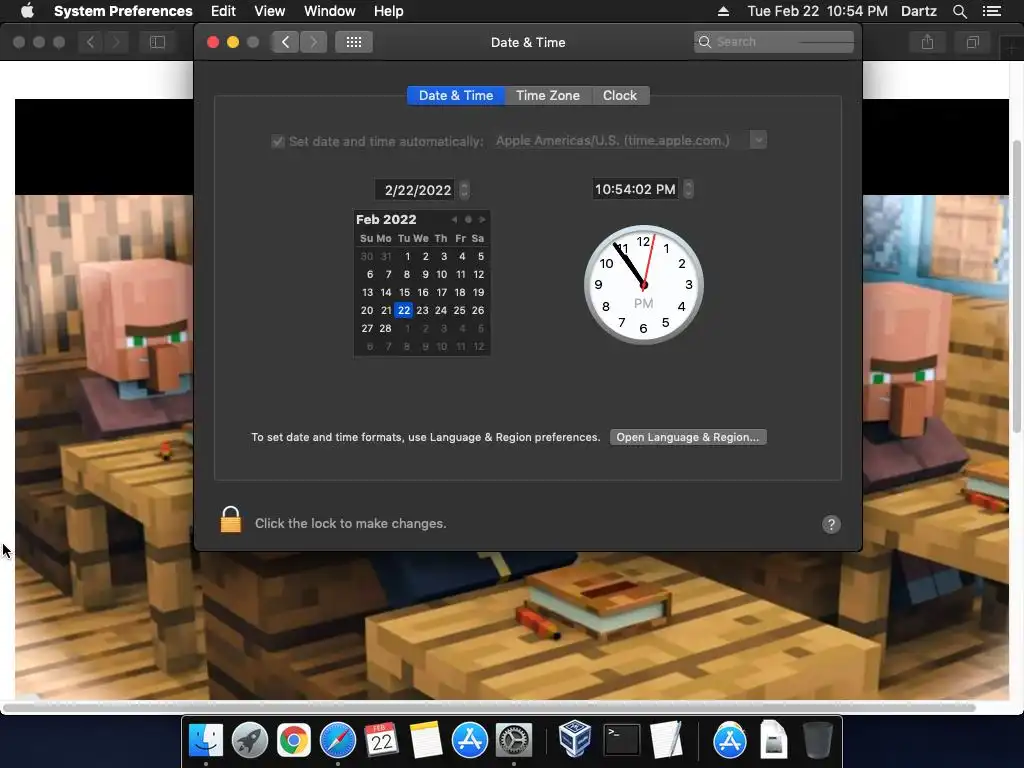Open the Edit menu

(x=223, y=11)
